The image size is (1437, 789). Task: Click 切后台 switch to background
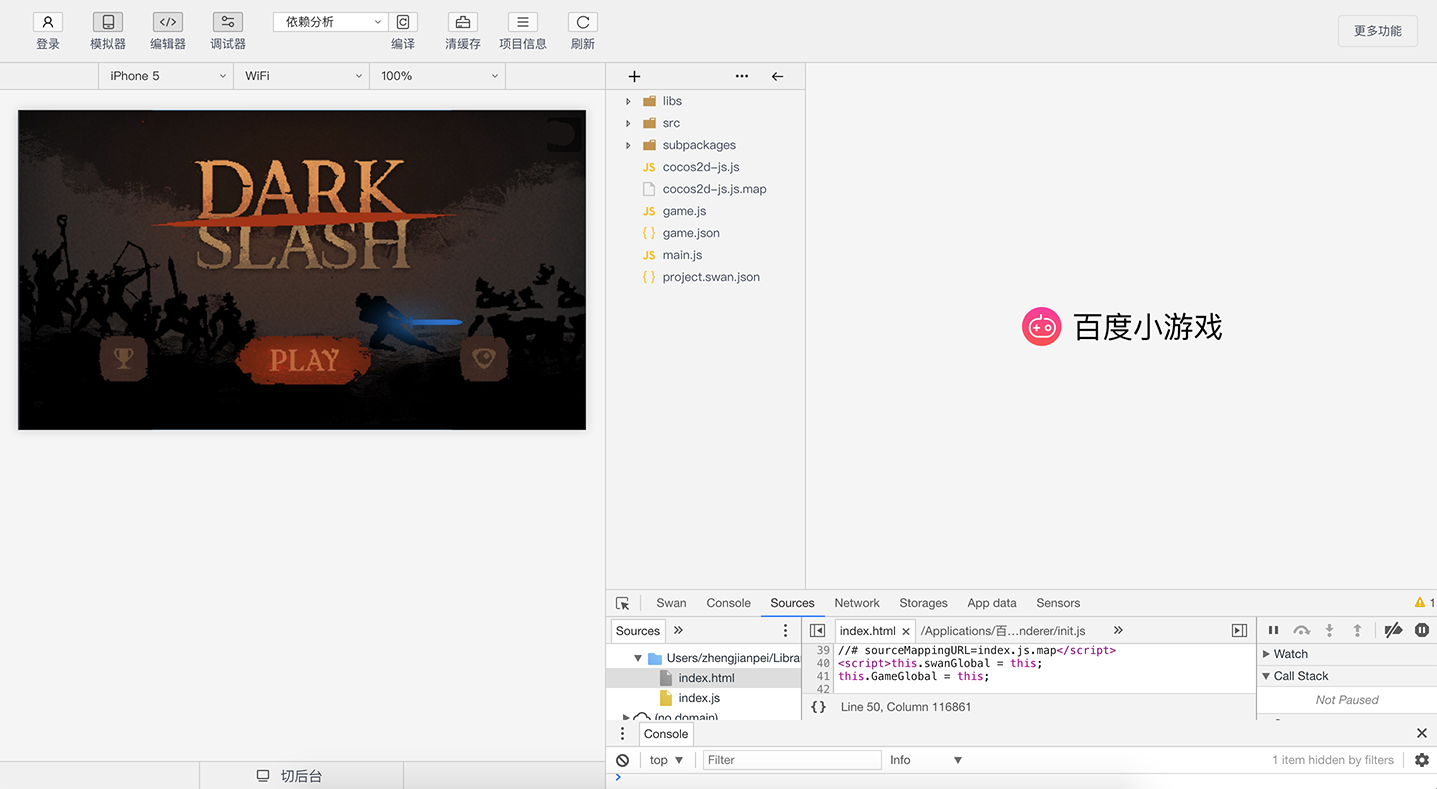301,776
